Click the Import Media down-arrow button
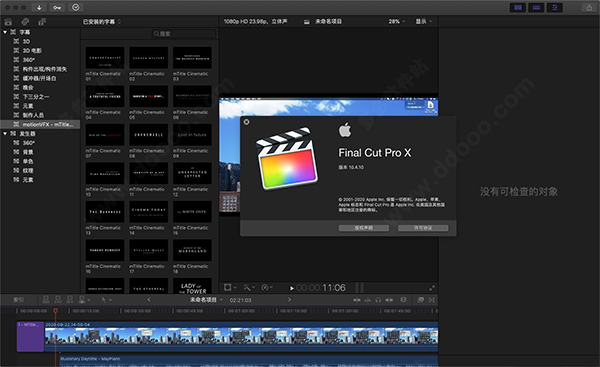The image size is (600, 367). (39, 7)
